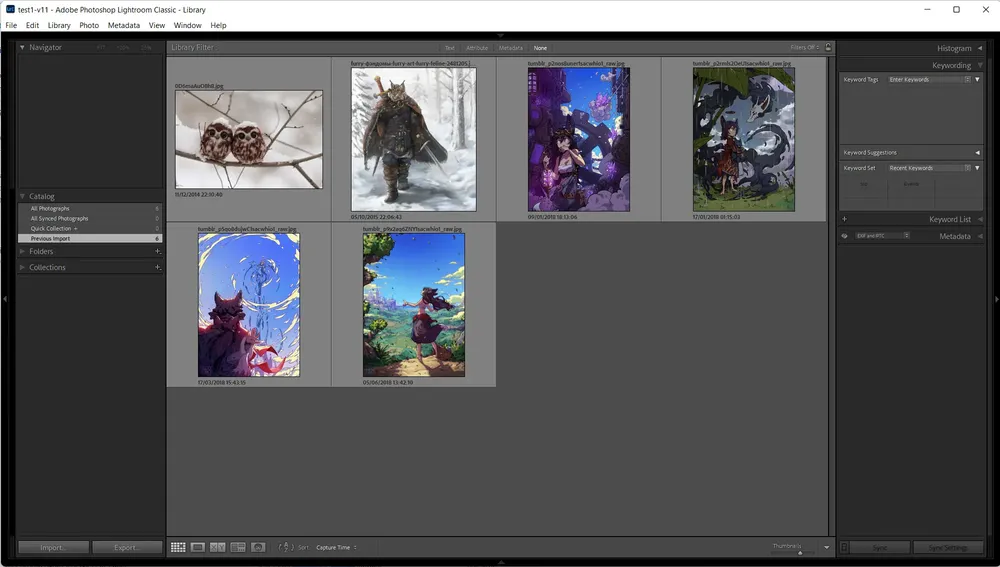
Task: Select Attribute filter tab in Library Filter
Action: [477, 48]
